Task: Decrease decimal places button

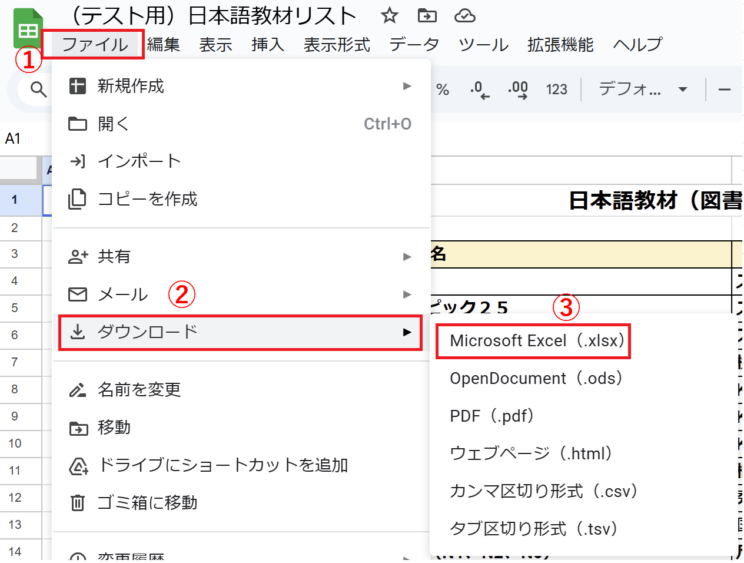Action: pyautogui.click(x=480, y=90)
